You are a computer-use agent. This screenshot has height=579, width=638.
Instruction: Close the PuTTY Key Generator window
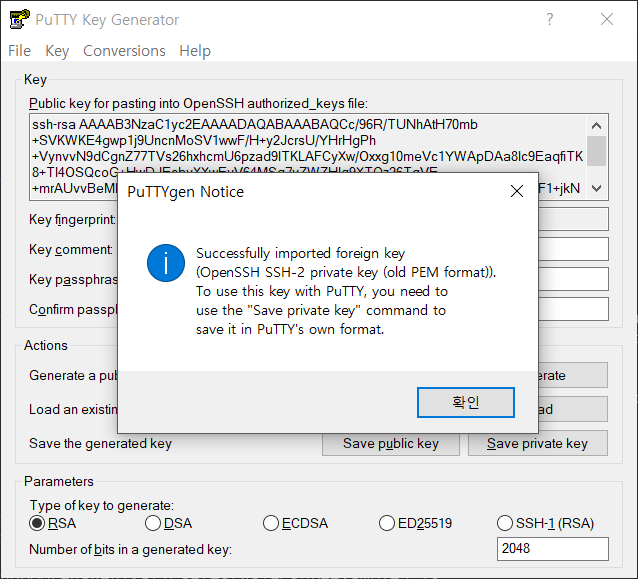pyautogui.click(x=607, y=19)
